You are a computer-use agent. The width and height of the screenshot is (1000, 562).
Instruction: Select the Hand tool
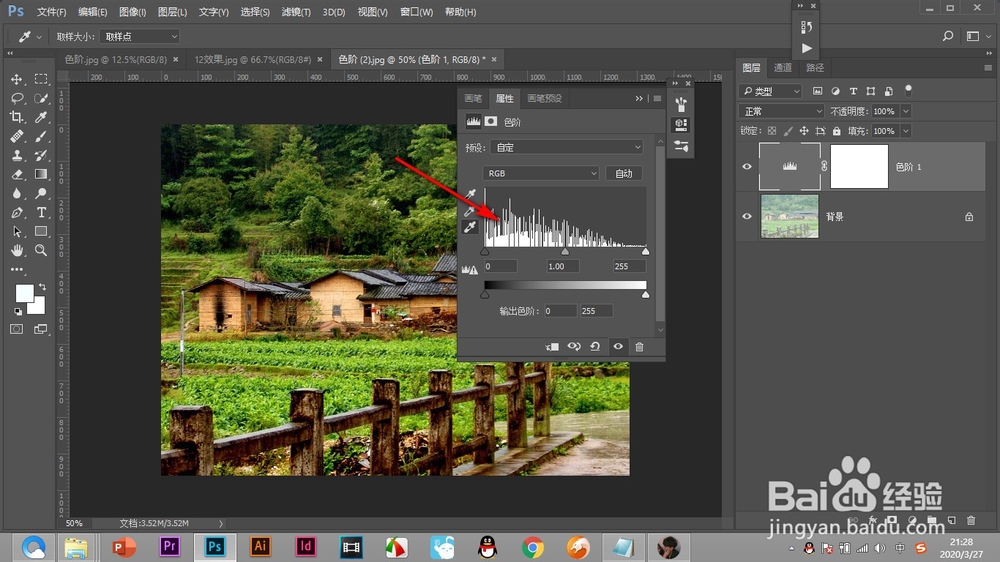tap(17, 250)
